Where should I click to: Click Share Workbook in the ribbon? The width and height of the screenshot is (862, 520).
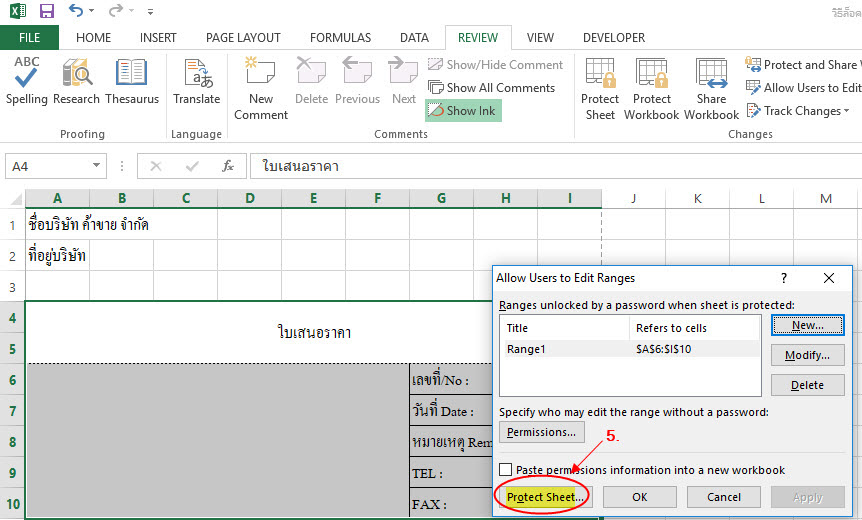(711, 89)
